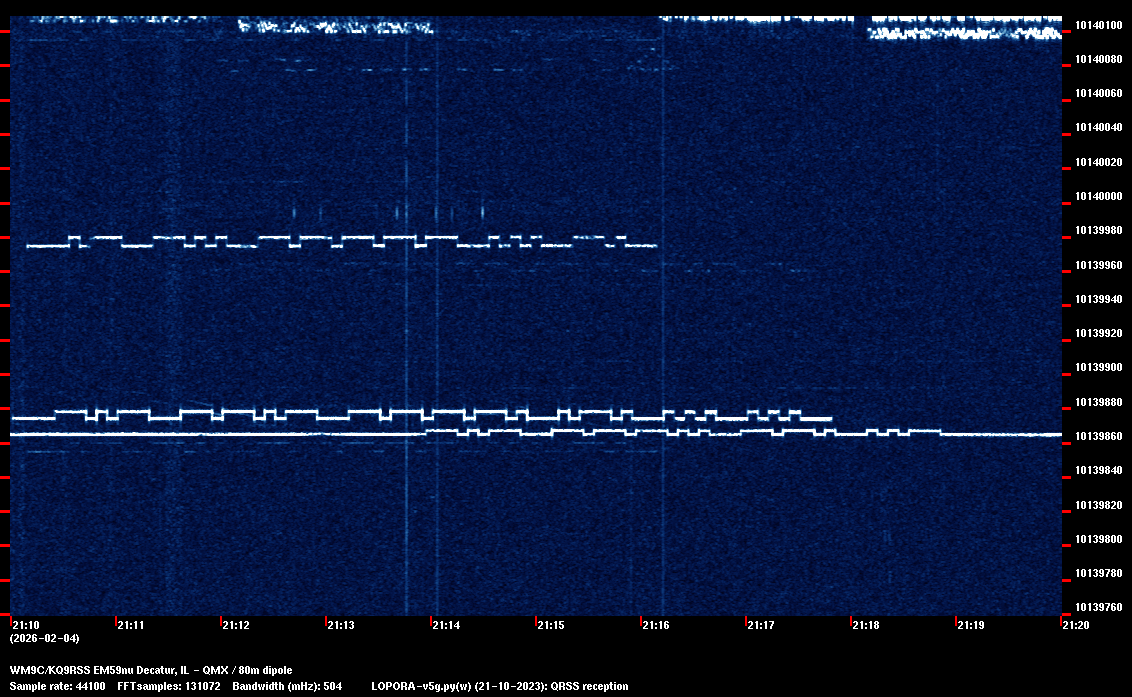Click the 10140100 frequency label
The height and width of the screenshot is (697, 1132).
[x=1098, y=25]
